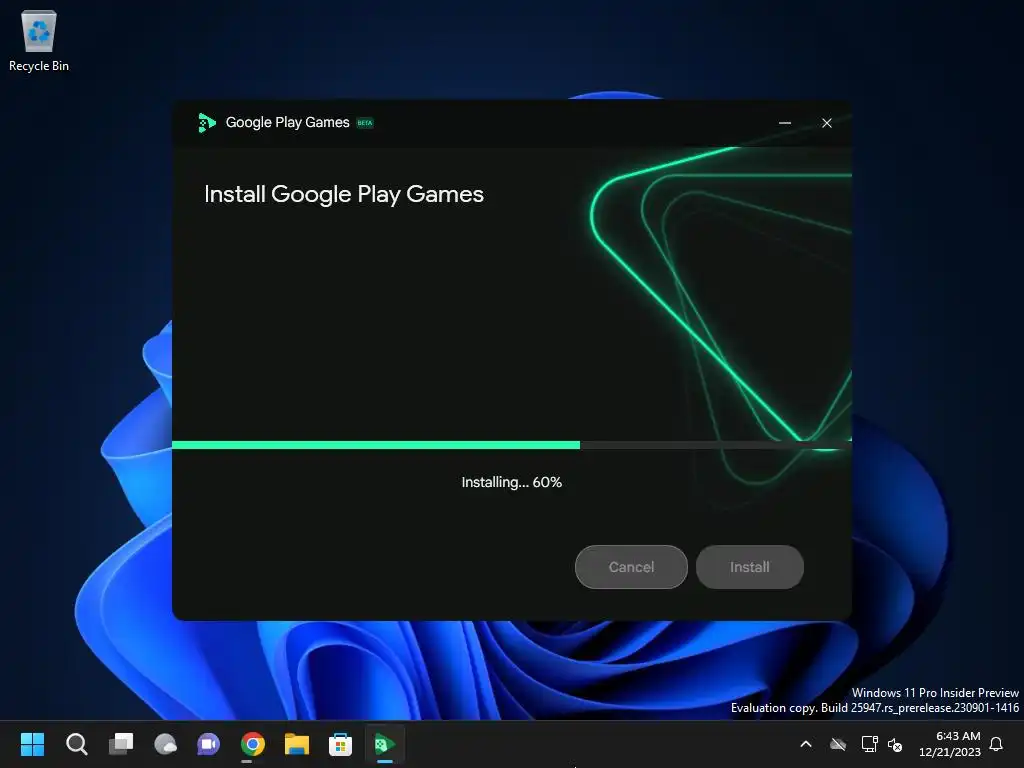This screenshot has width=1024, height=768.
Task: Click the BETA badge in title bar
Action: (364, 123)
